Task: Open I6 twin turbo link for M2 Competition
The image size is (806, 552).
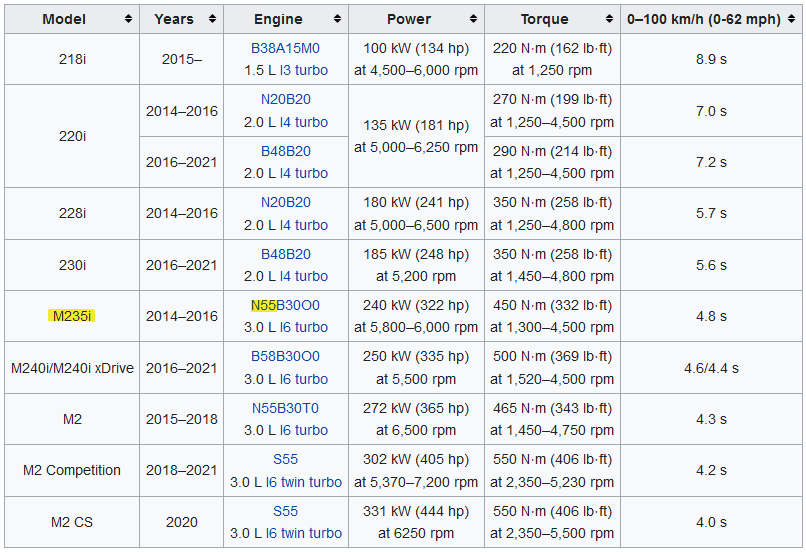Action: (x=304, y=482)
